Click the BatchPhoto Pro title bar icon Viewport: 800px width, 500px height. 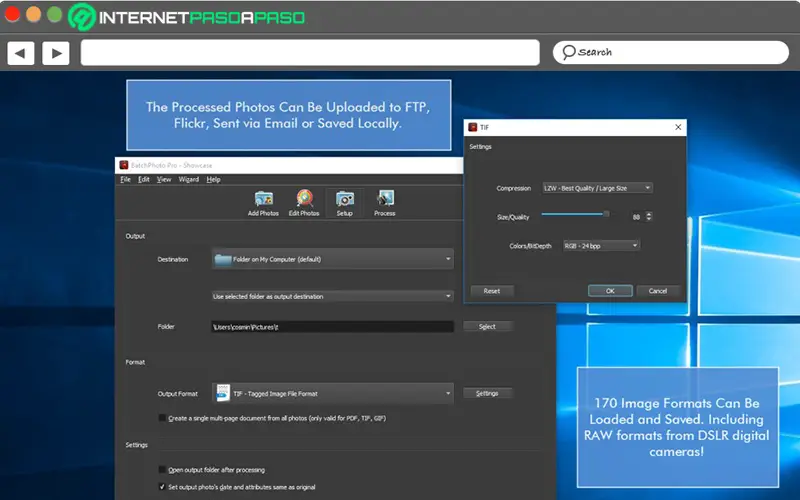click(123, 165)
